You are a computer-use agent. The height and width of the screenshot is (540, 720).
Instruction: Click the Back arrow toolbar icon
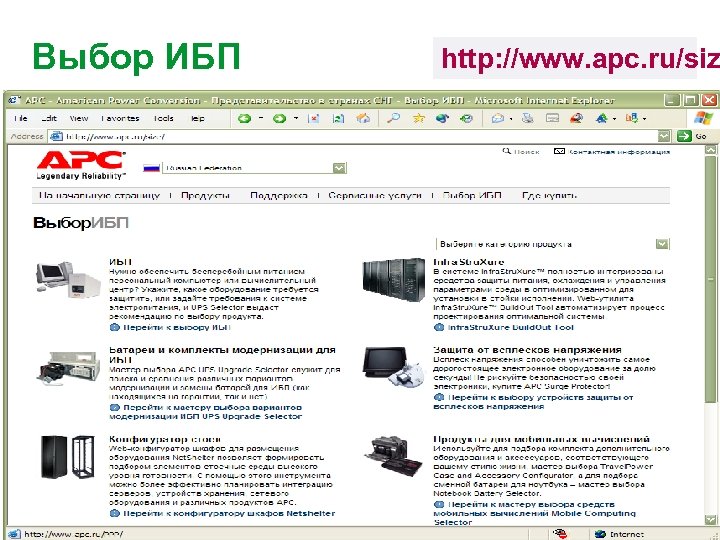(x=244, y=118)
